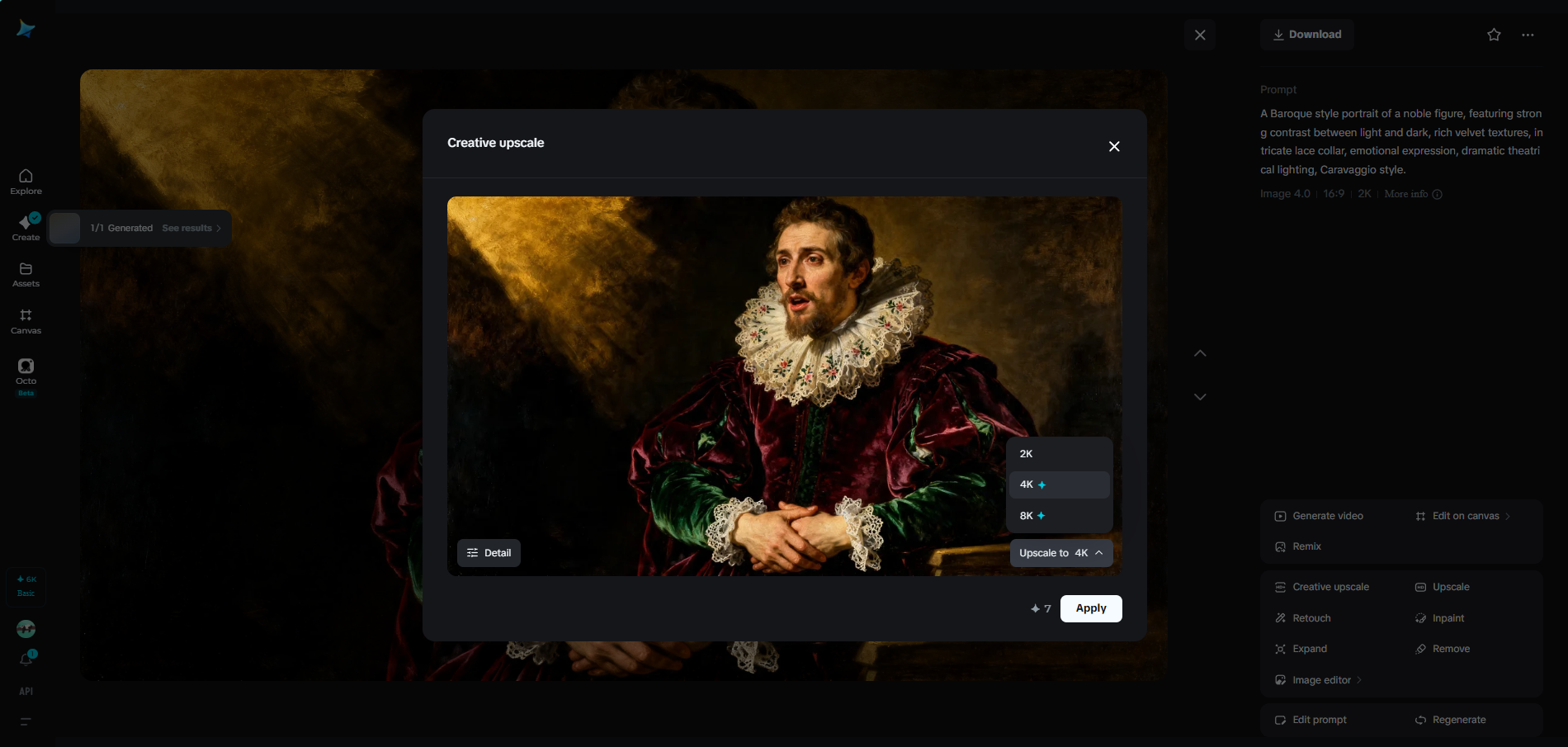Choose the Remove tool

1443,649
